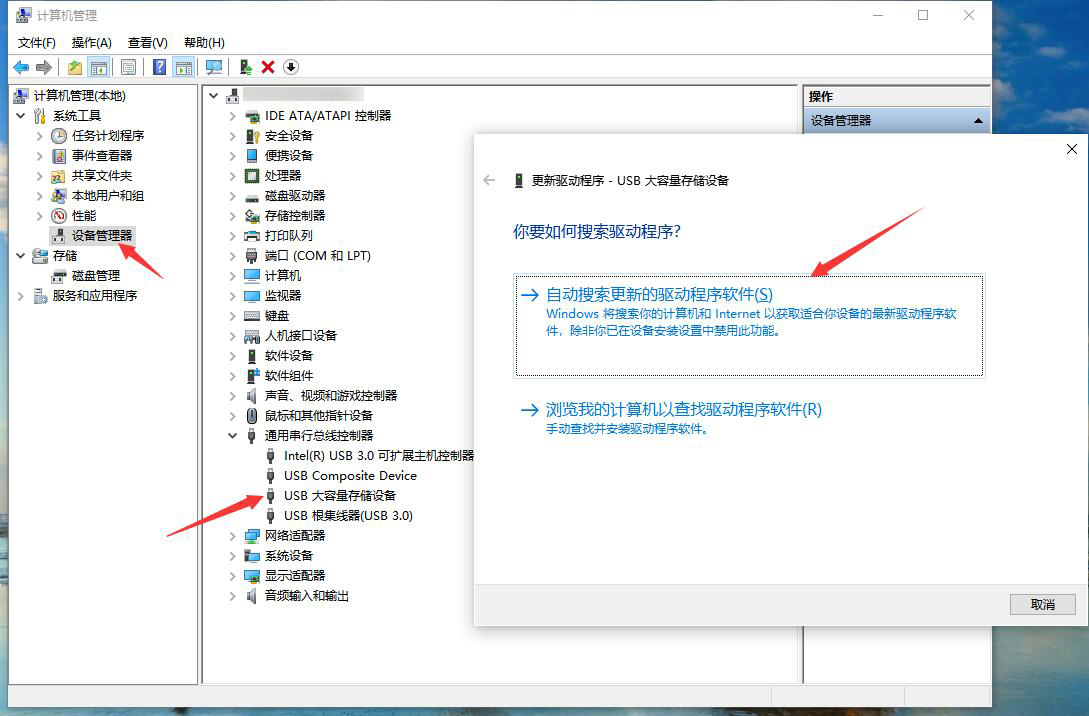
Task: Click the 鼠标和其他指针设备 mouse icon
Action: point(252,416)
